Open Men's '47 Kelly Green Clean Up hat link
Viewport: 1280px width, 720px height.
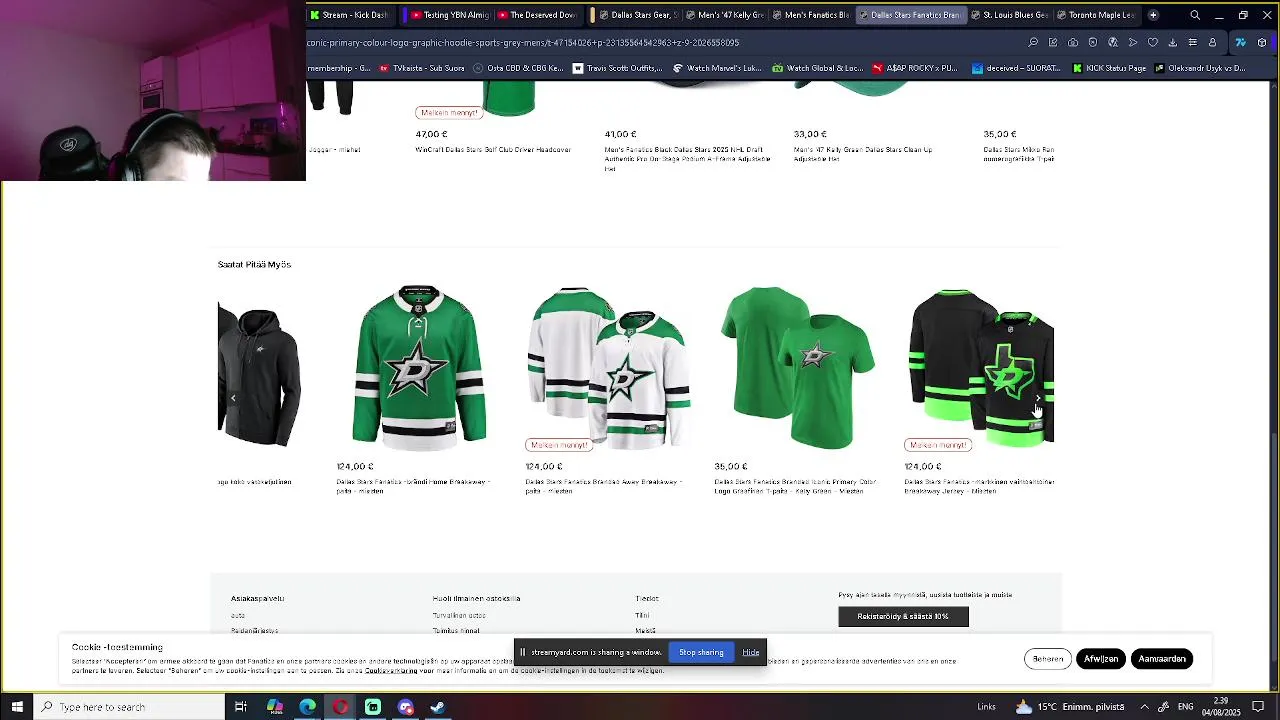click(863, 154)
